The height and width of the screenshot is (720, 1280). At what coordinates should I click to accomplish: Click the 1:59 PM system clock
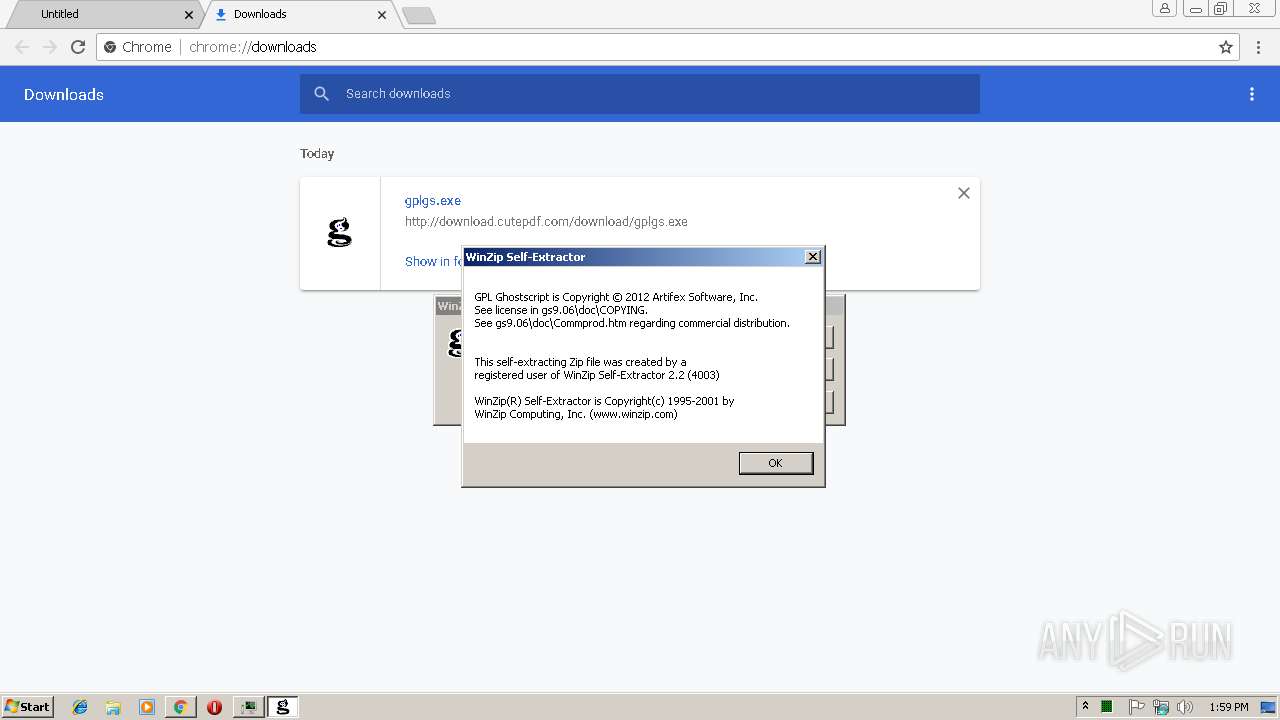tap(1229, 707)
